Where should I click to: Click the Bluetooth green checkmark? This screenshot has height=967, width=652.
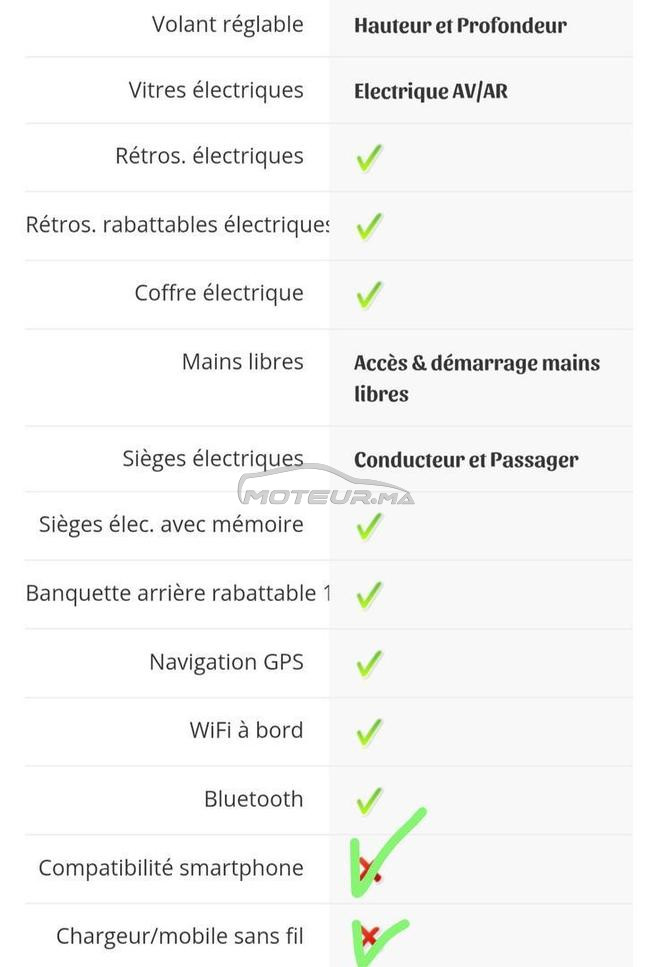369,800
